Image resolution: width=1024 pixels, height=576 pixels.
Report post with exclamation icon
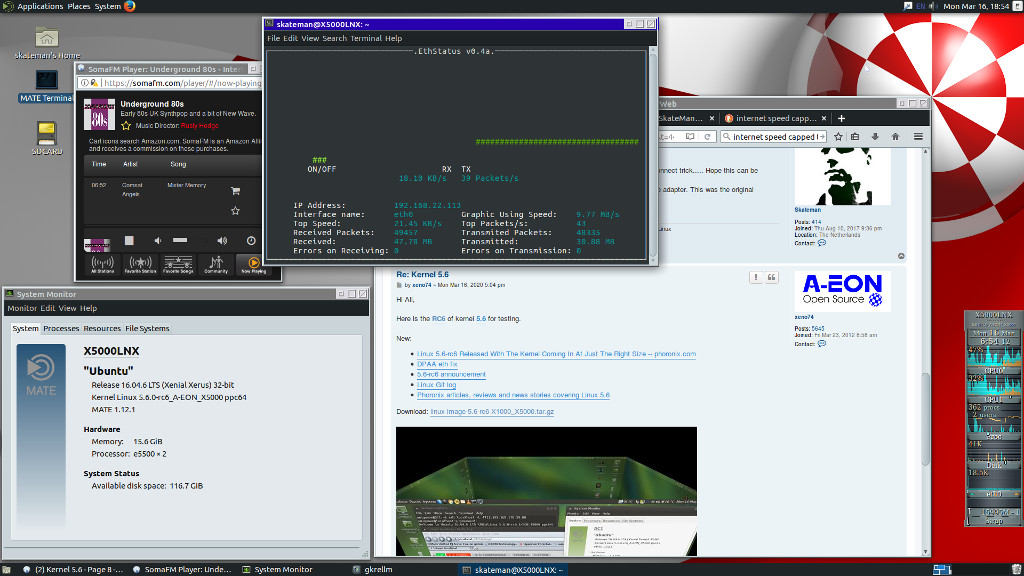click(756, 278)
